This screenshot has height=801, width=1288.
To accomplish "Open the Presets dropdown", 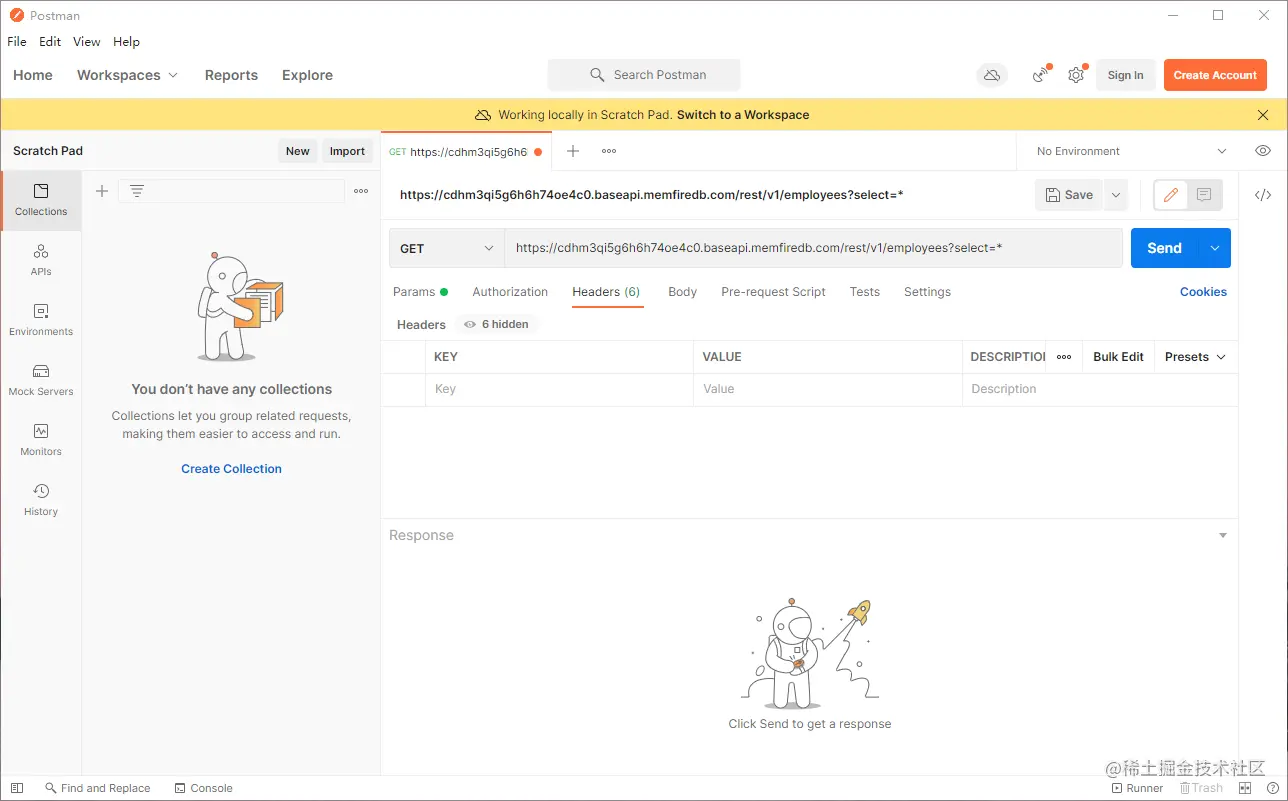I will point(1196,357).
